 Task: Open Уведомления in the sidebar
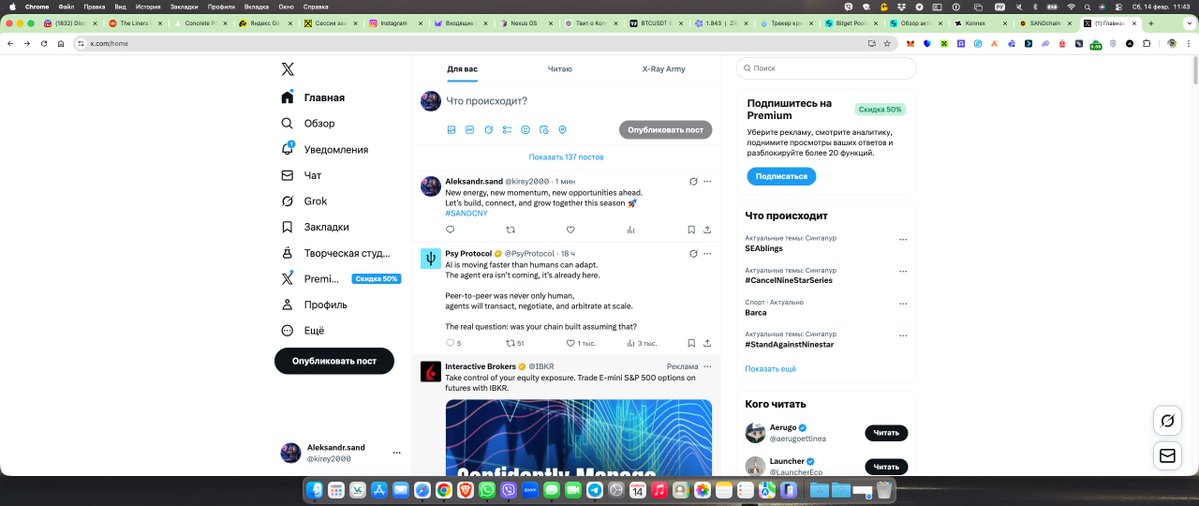click(324, 149)
